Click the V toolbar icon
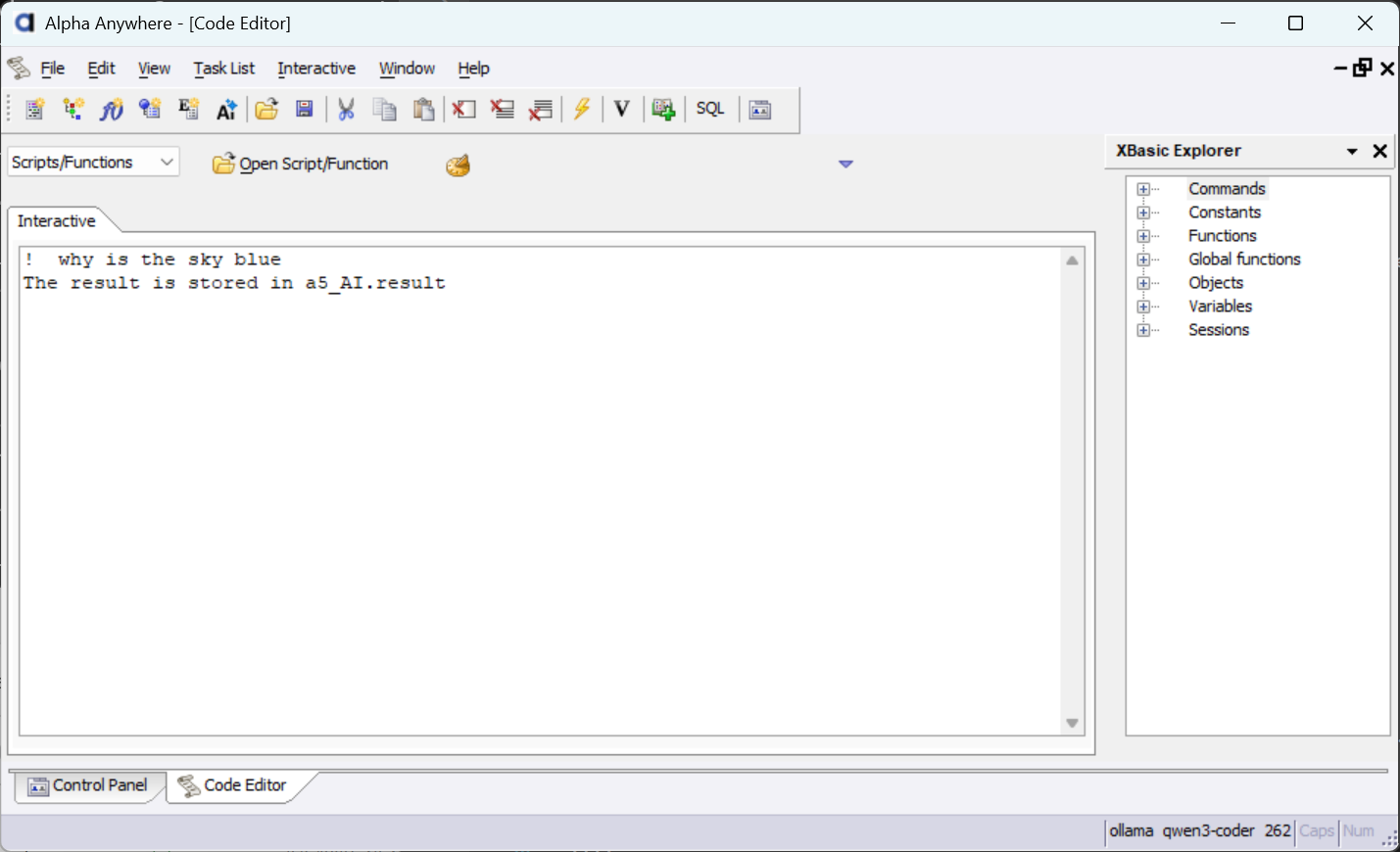 (621, 110)
